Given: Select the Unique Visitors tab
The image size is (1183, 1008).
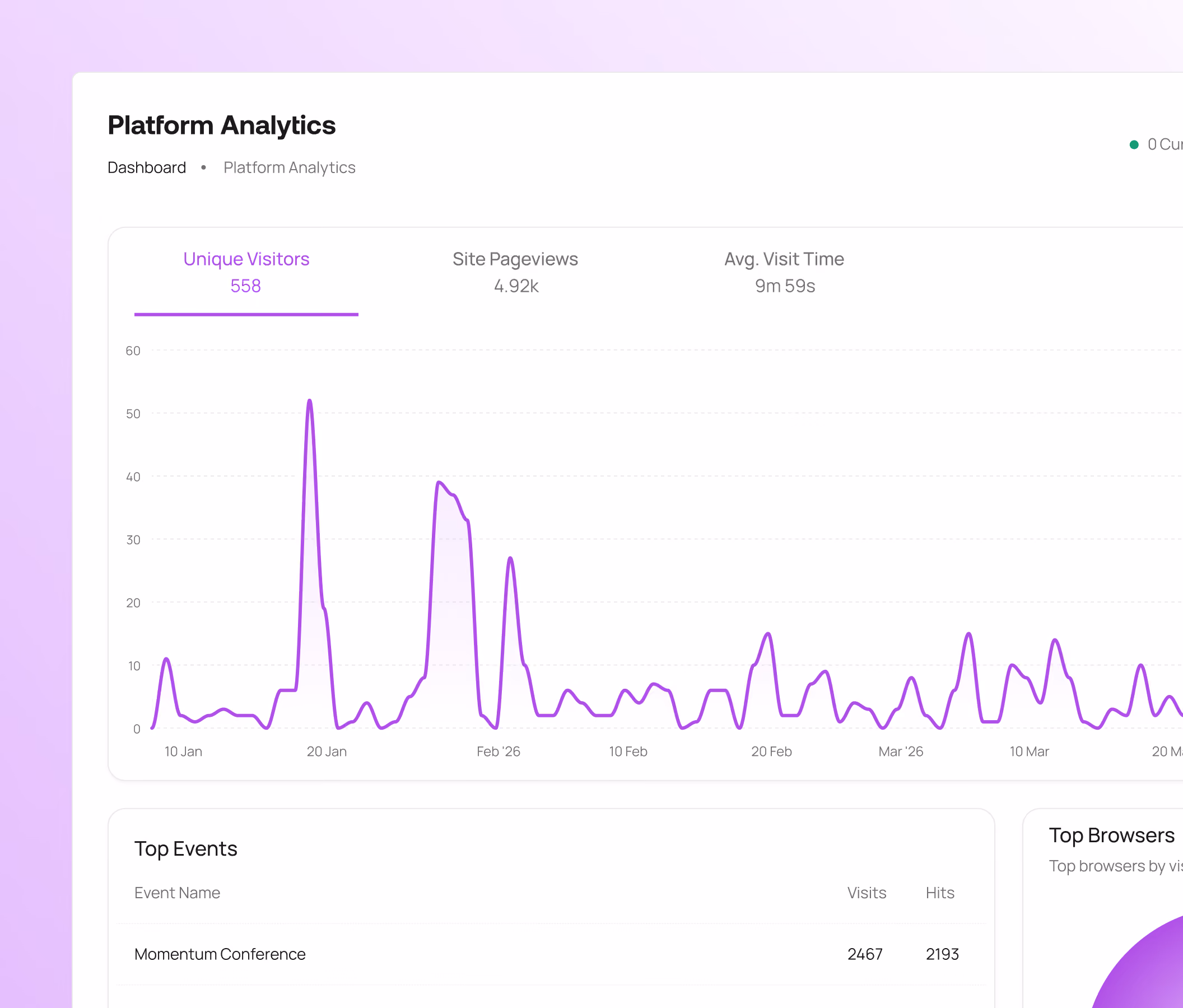Looking at the screenshot, I should 246,272.
